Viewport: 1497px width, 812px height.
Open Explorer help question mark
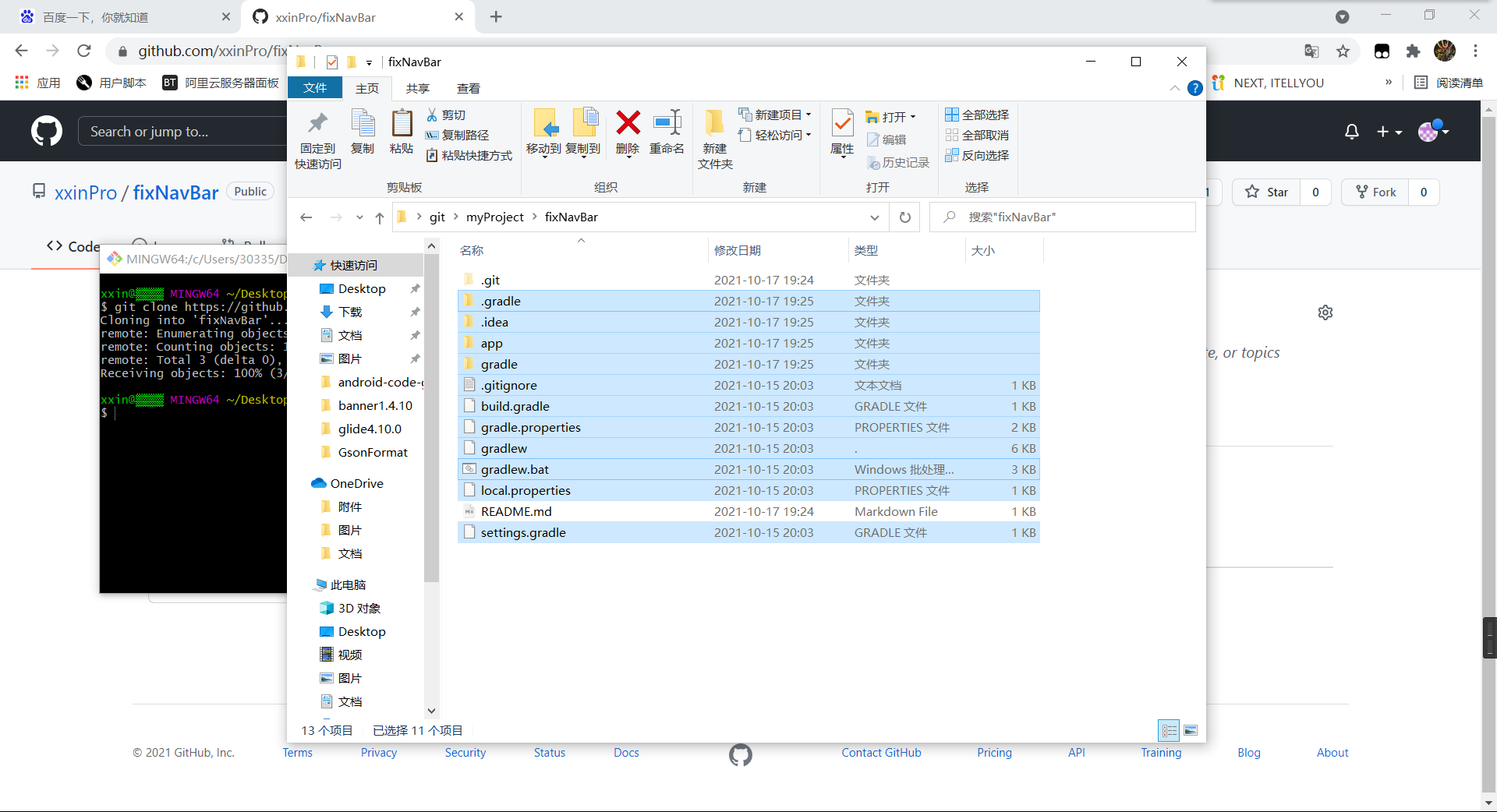(x=1194, y=88)
